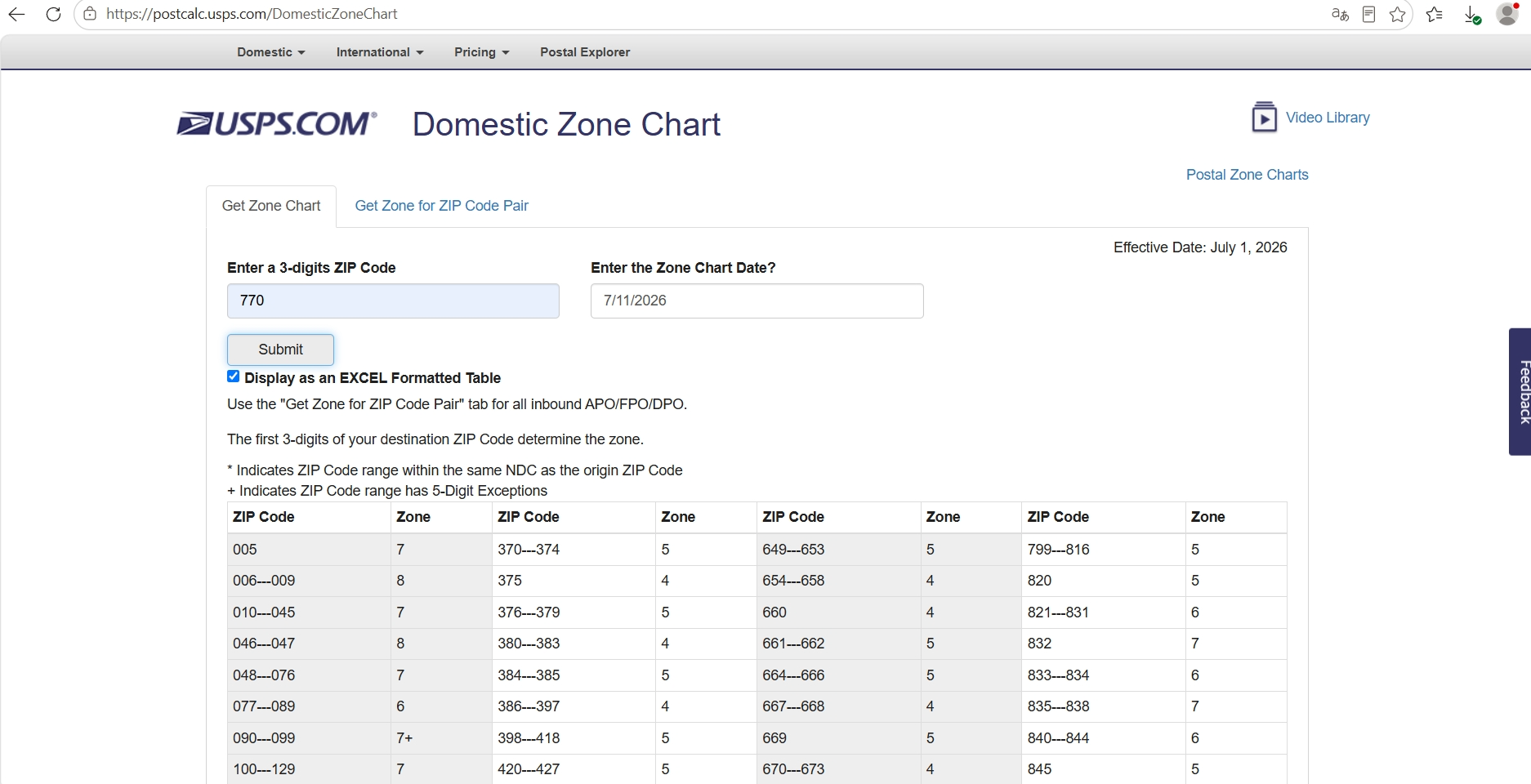This screenshot has width=1531, height=784.
Task: Uncheck Display as an EXCEL Formatted Table
Action: (x=234, y=376)
